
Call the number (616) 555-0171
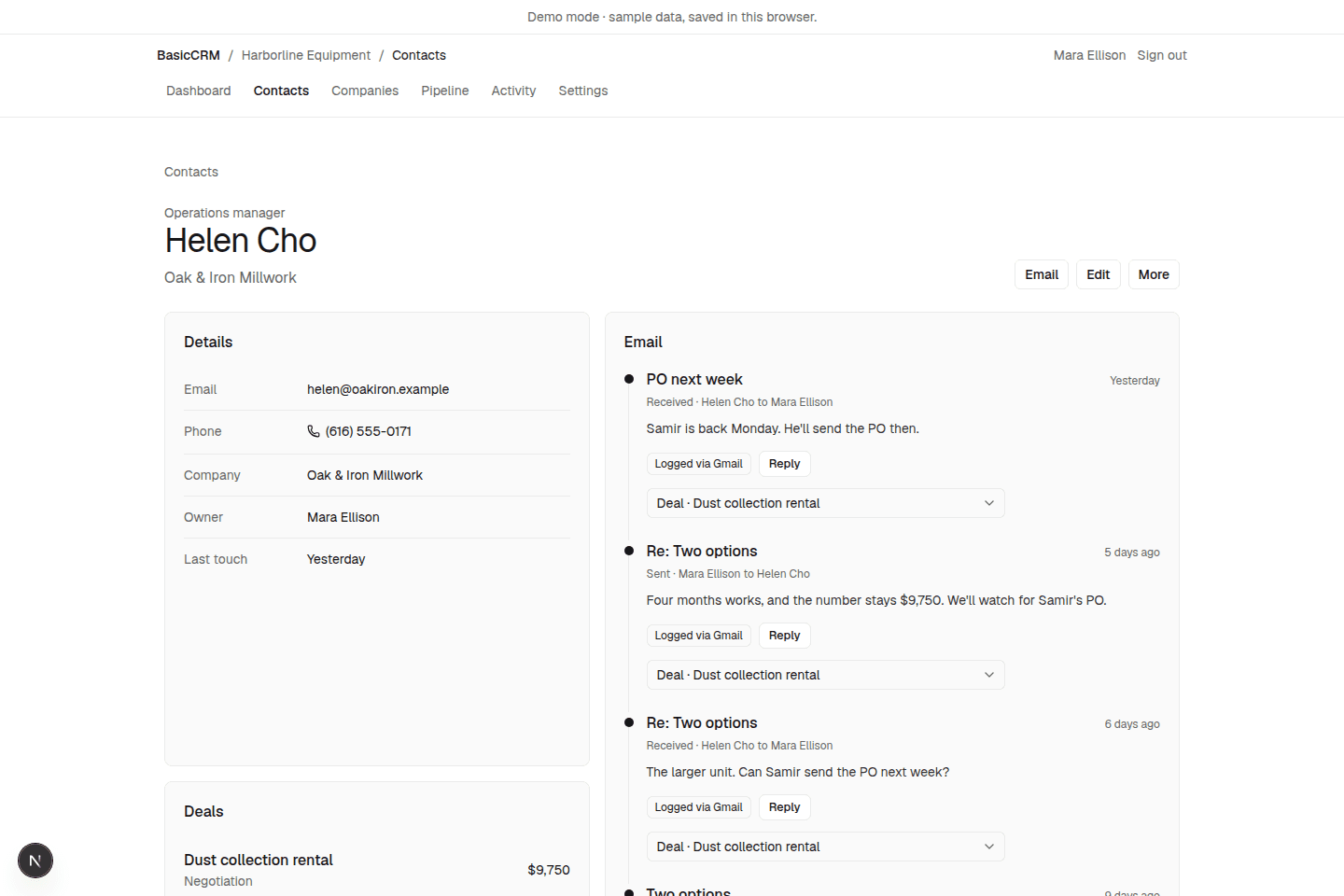tap(368, 431)
